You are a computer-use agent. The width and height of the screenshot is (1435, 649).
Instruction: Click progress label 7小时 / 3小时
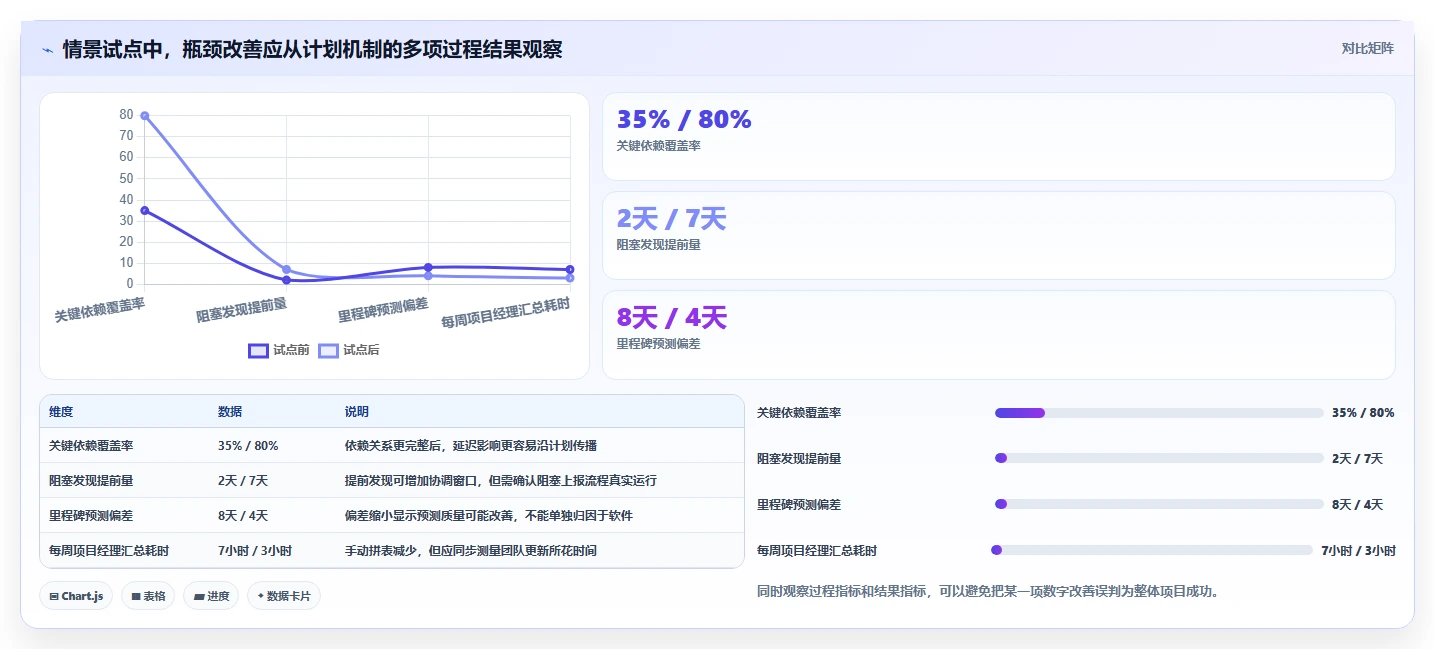[x=1358, y=551]
